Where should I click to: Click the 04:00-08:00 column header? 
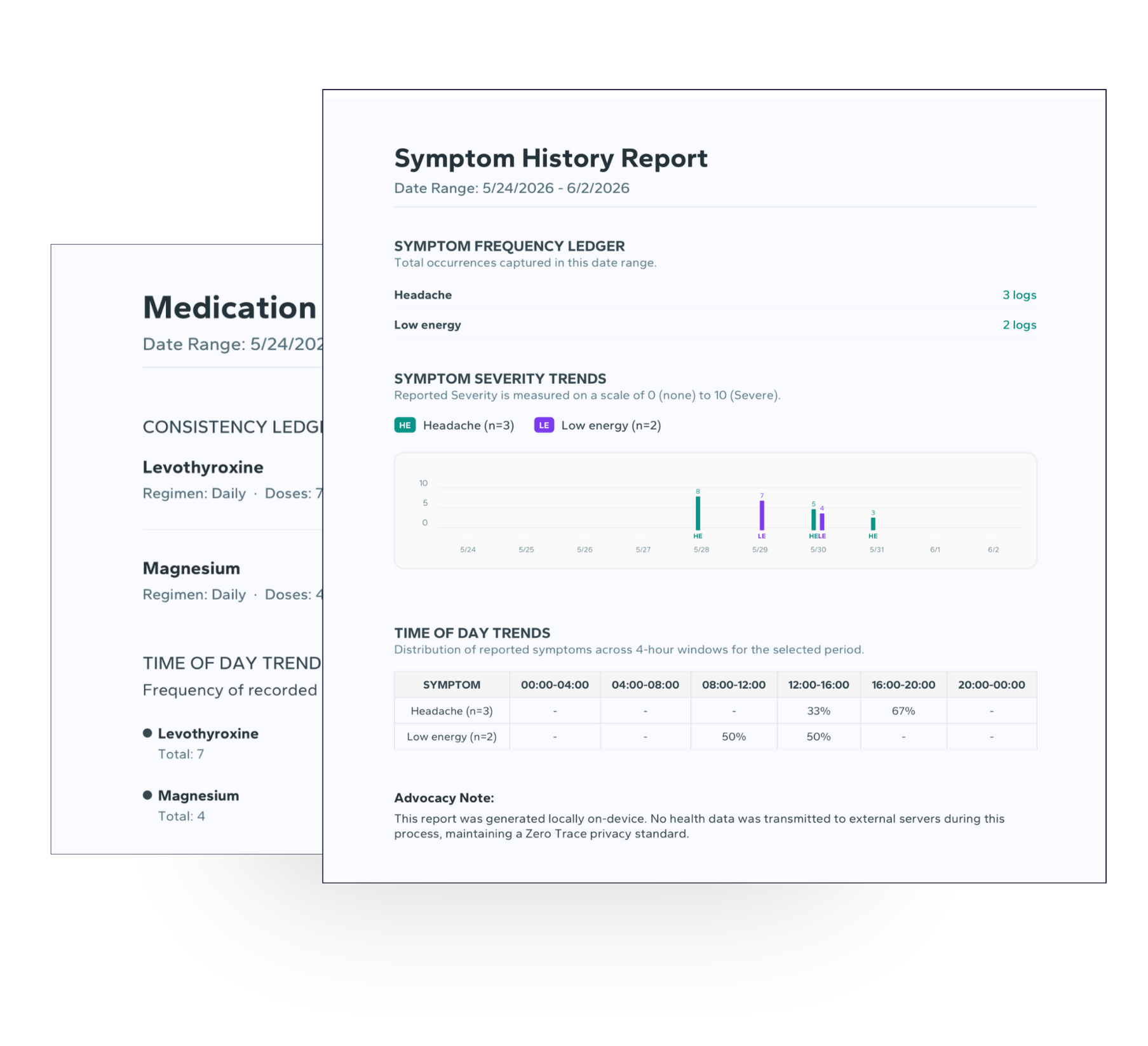click(x=645, y=684)
